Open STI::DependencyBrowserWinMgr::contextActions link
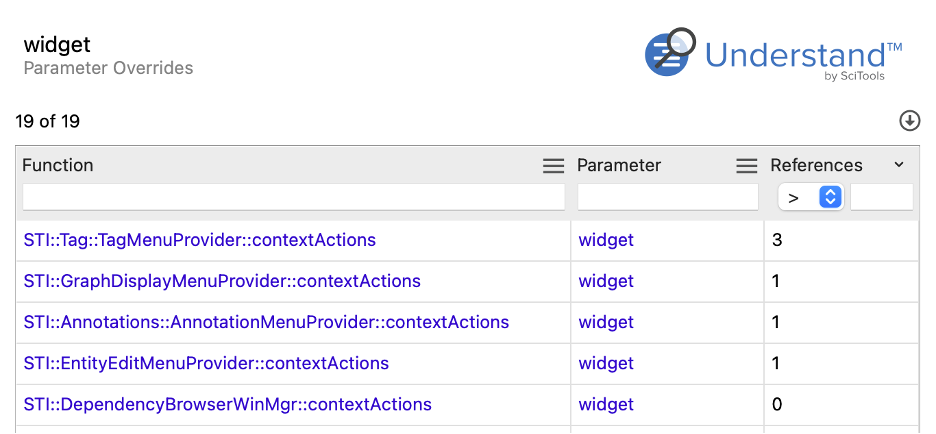This screenshot has width=936, height=434. coord(227,405)
